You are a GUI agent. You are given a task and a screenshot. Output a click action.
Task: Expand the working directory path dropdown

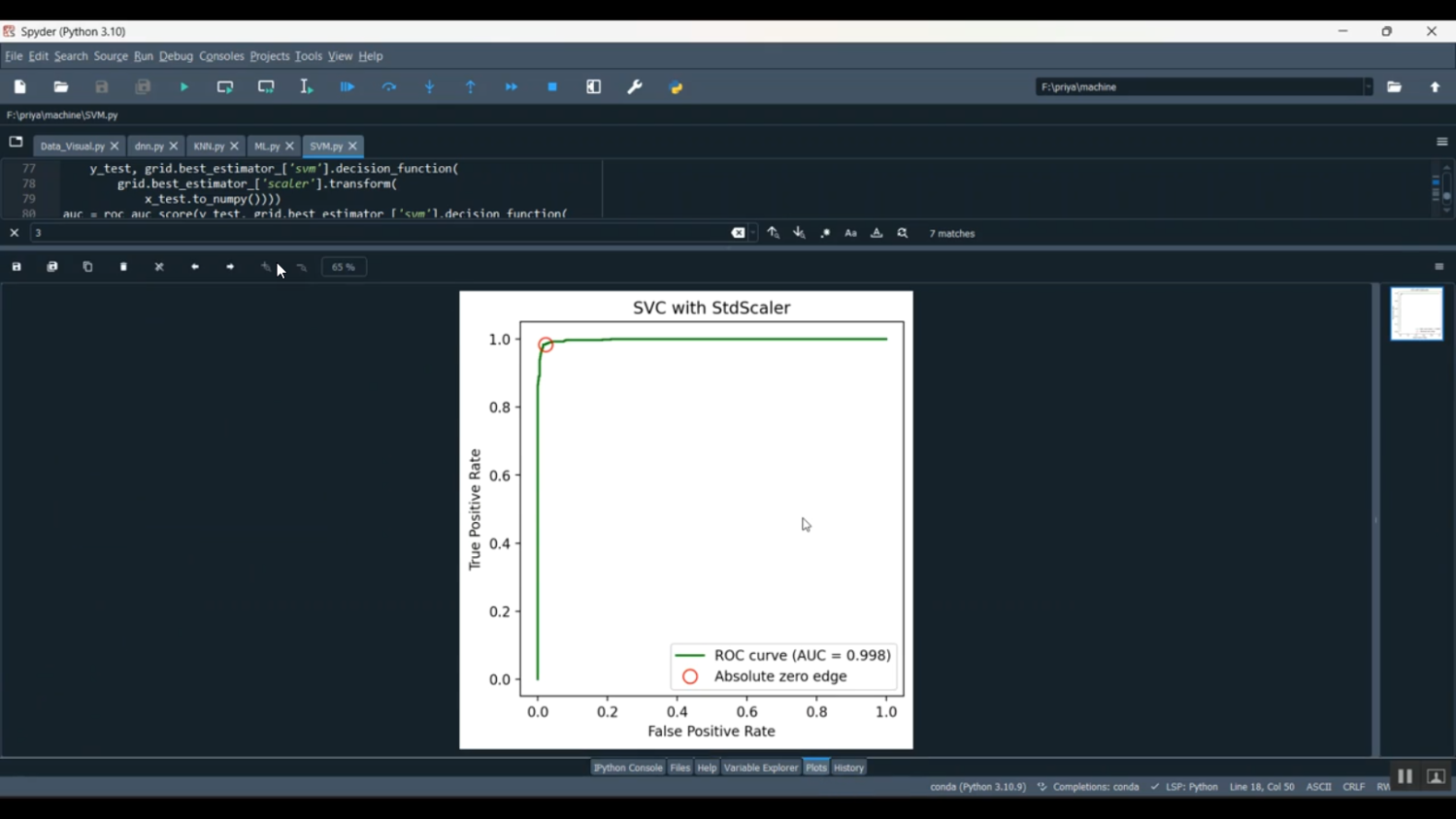1368,87
